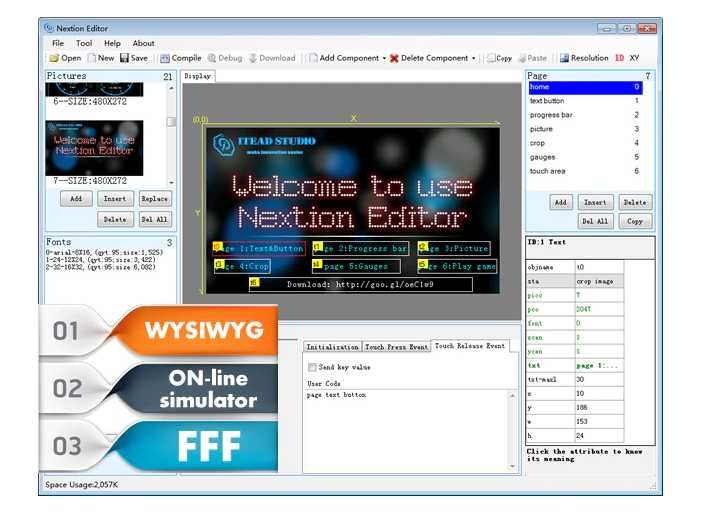Click Insert in the Page panel

pos(595,202)
